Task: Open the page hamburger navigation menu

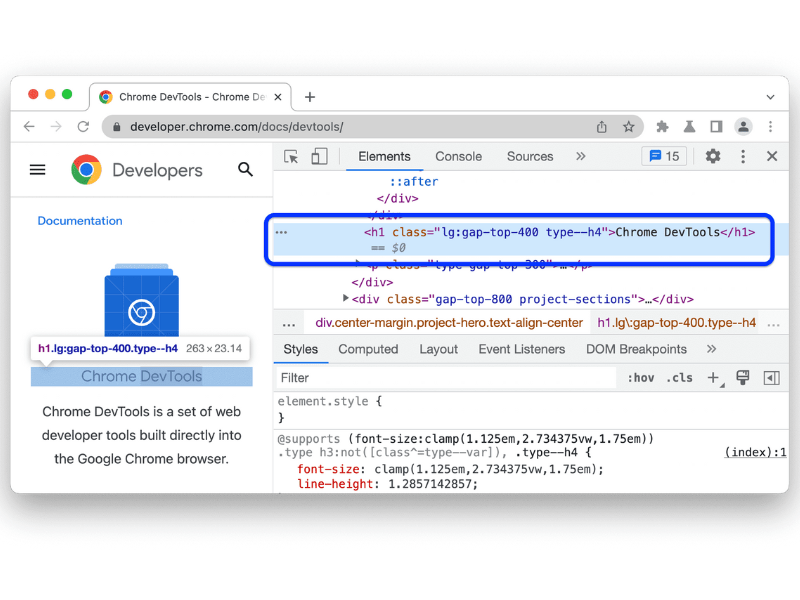Action: click(38, 169)
